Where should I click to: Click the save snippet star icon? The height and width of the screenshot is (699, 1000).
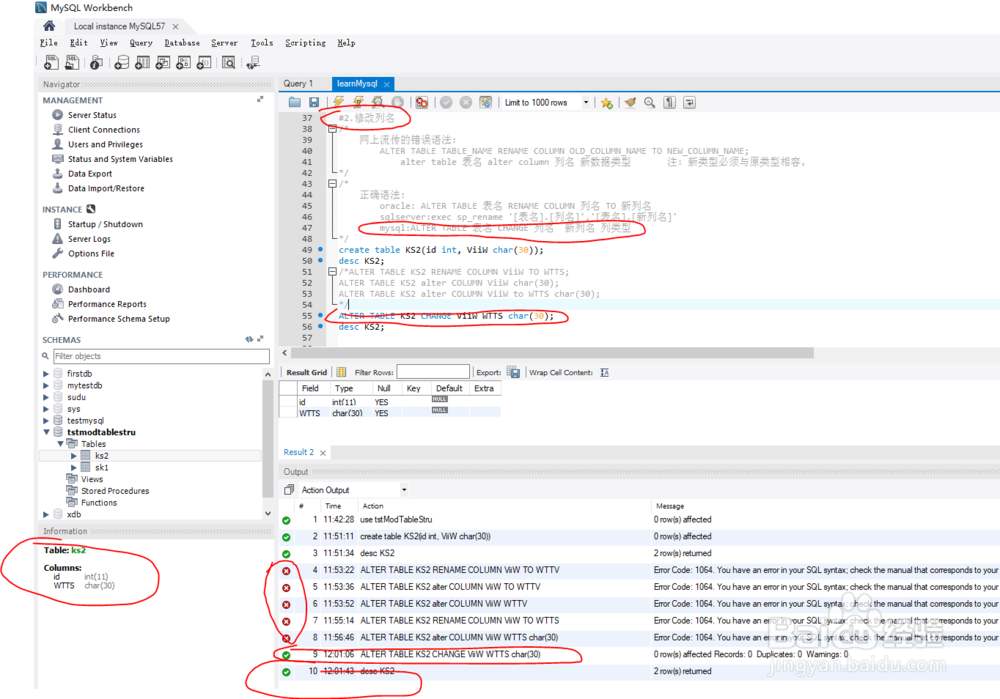point(607,103)
